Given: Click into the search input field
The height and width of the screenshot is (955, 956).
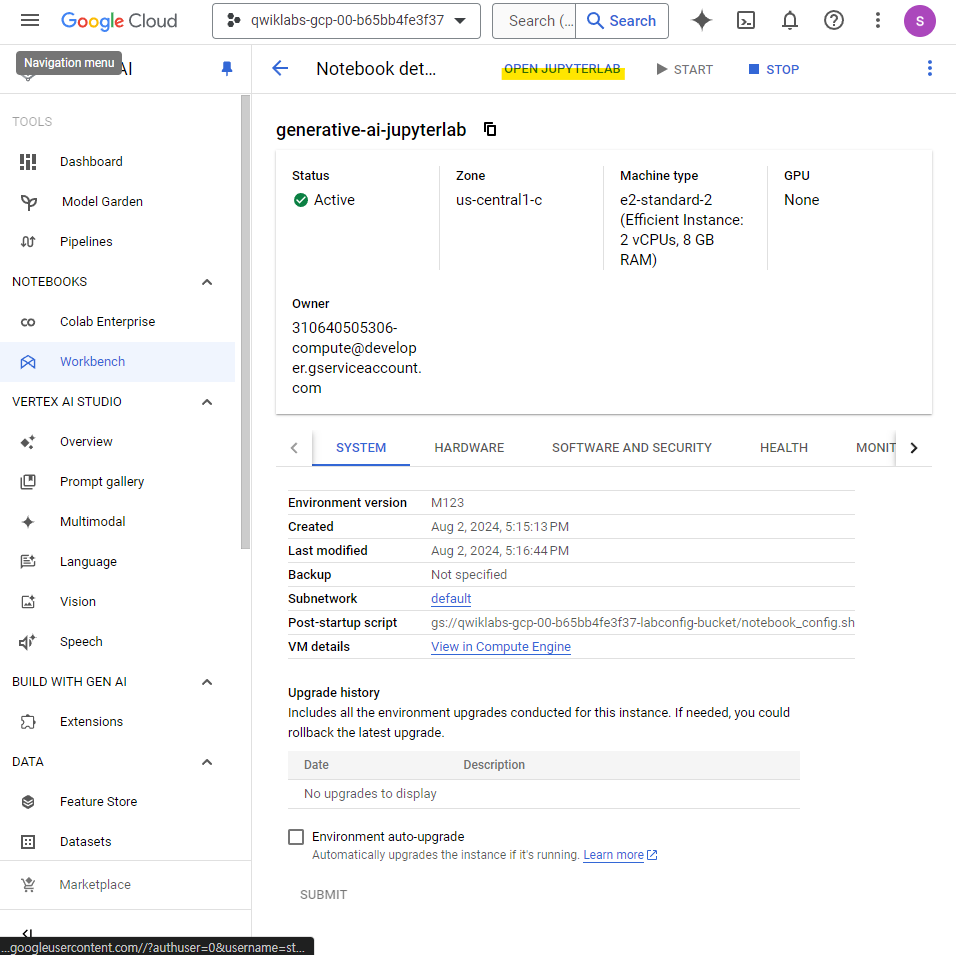Looking at the screenshot, I should pyautogui.click(x=535, y=21).
